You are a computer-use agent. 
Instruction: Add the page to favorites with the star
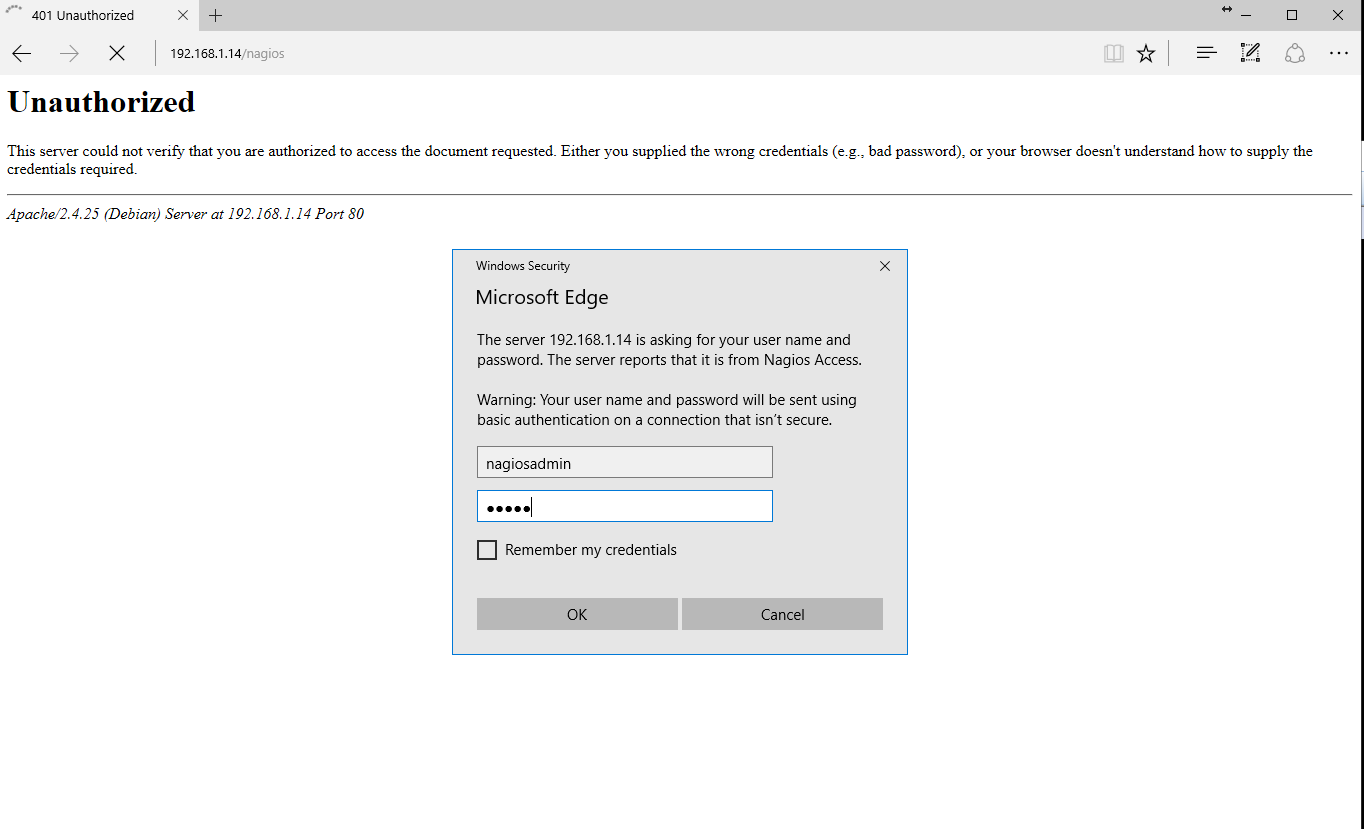coord(1146,54)
